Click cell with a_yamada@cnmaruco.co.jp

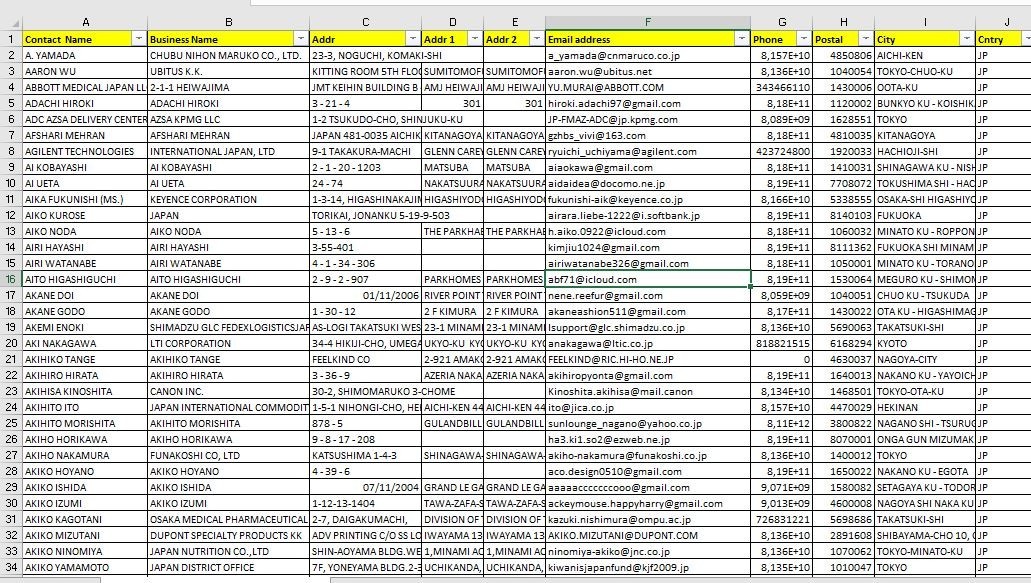pyautogui.click(x=648, y=55)
